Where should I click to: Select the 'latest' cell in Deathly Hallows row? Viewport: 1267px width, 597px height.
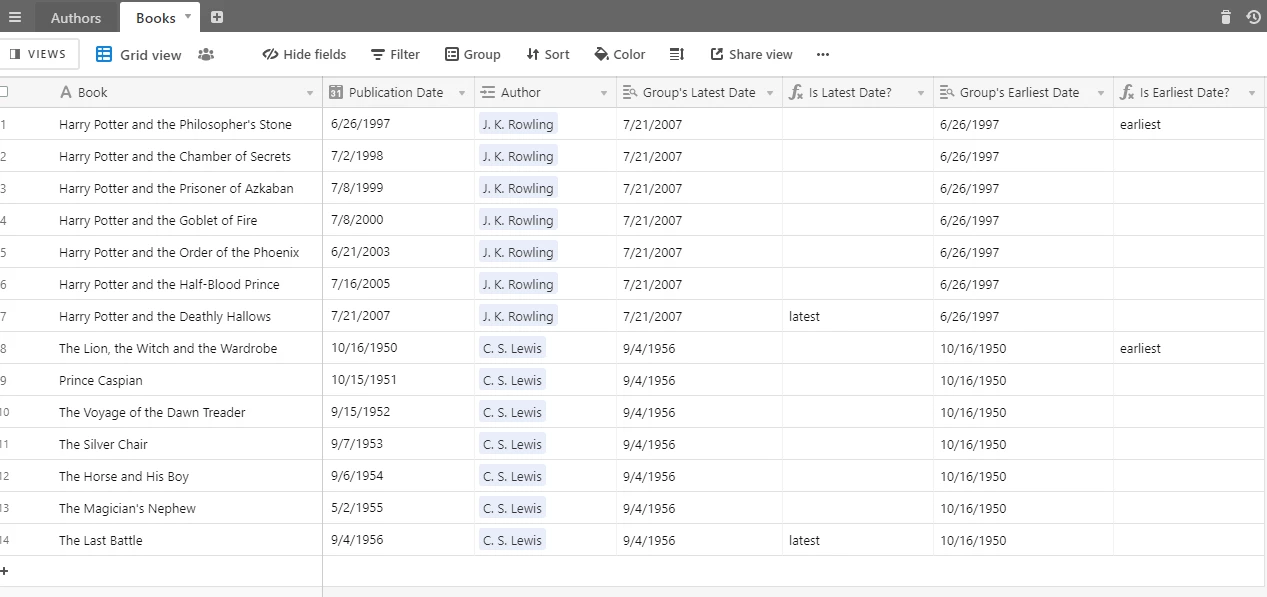click(x=858, y=316)
